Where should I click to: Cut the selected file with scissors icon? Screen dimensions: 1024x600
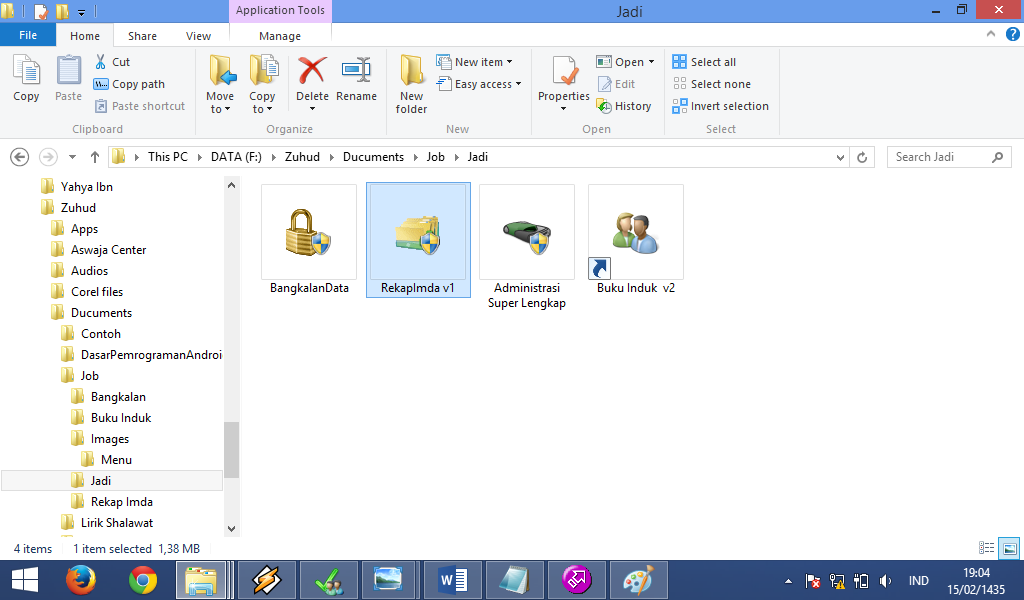(x=112, y=62)
